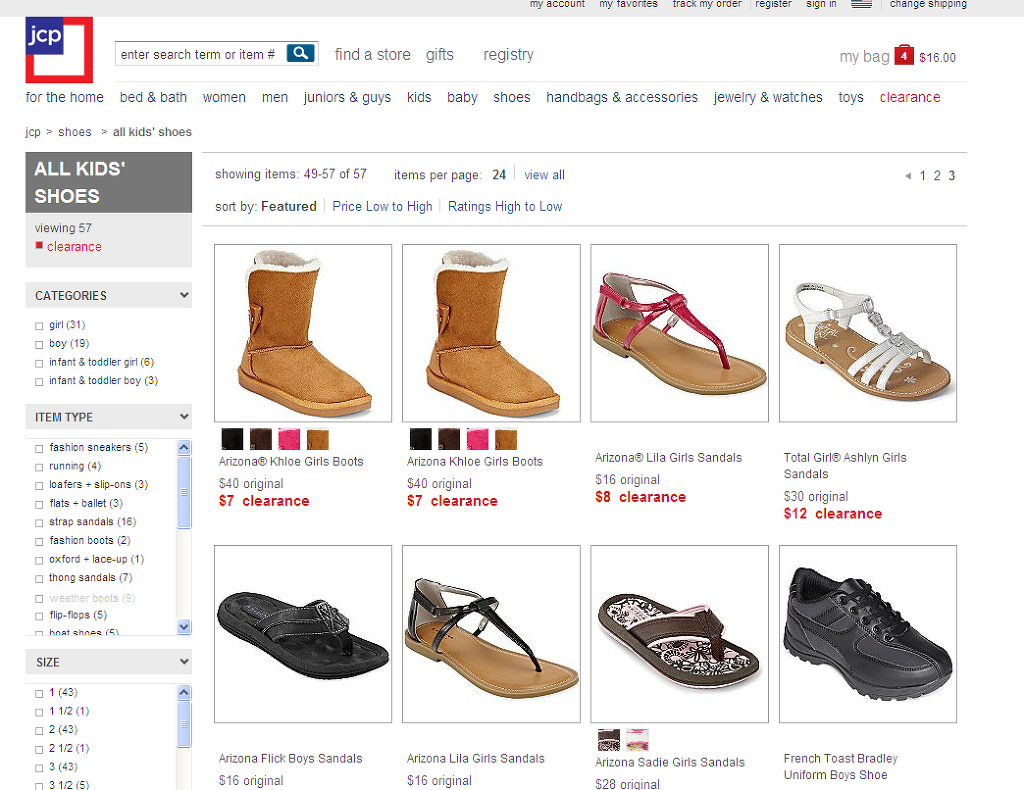Screen dimensions: 1024x790
Task: Go to page 2
Action: point(937,176)
